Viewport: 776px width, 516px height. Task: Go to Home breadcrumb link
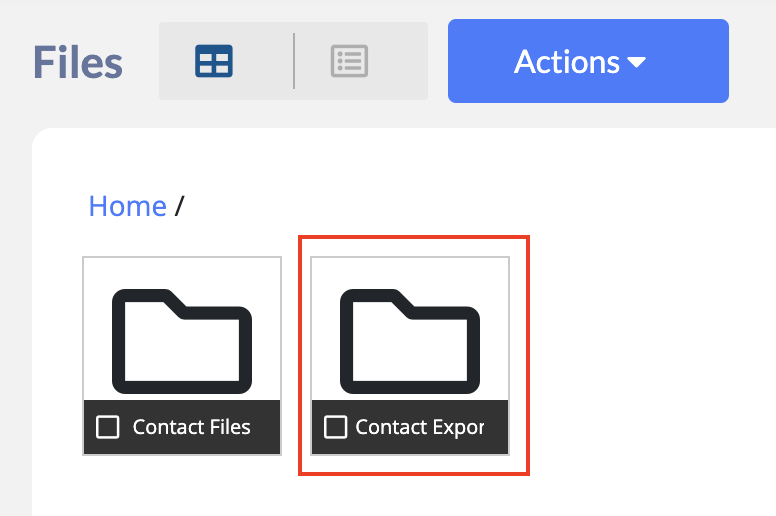click(x=127, y=206)
